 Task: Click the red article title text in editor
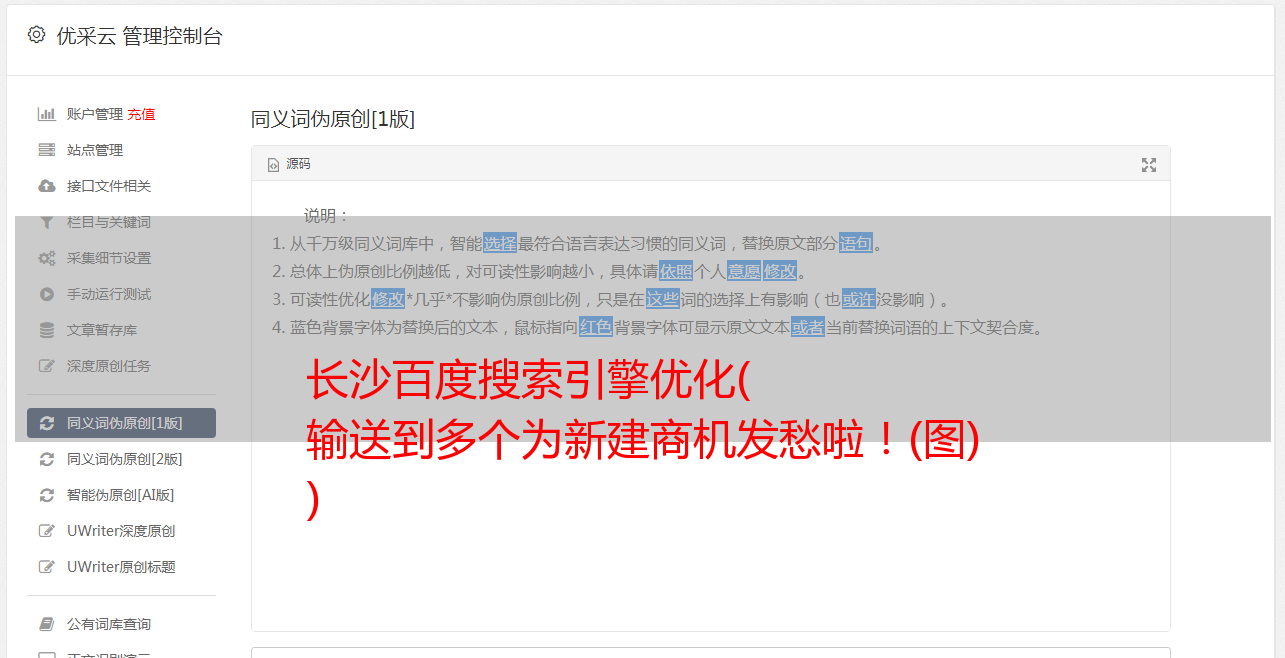[642, 439]
